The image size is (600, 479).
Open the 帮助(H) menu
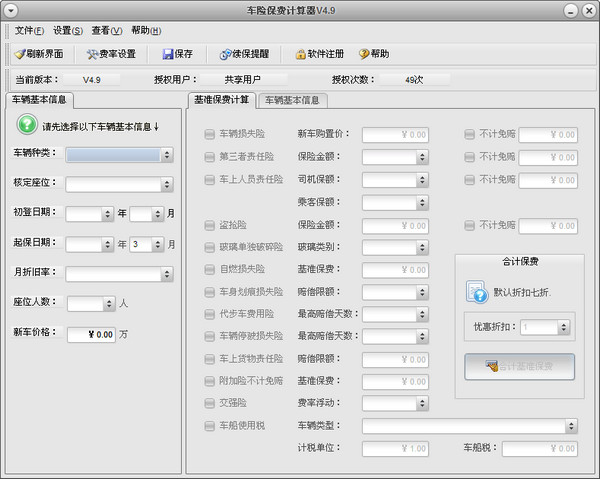tap(146, 30)
